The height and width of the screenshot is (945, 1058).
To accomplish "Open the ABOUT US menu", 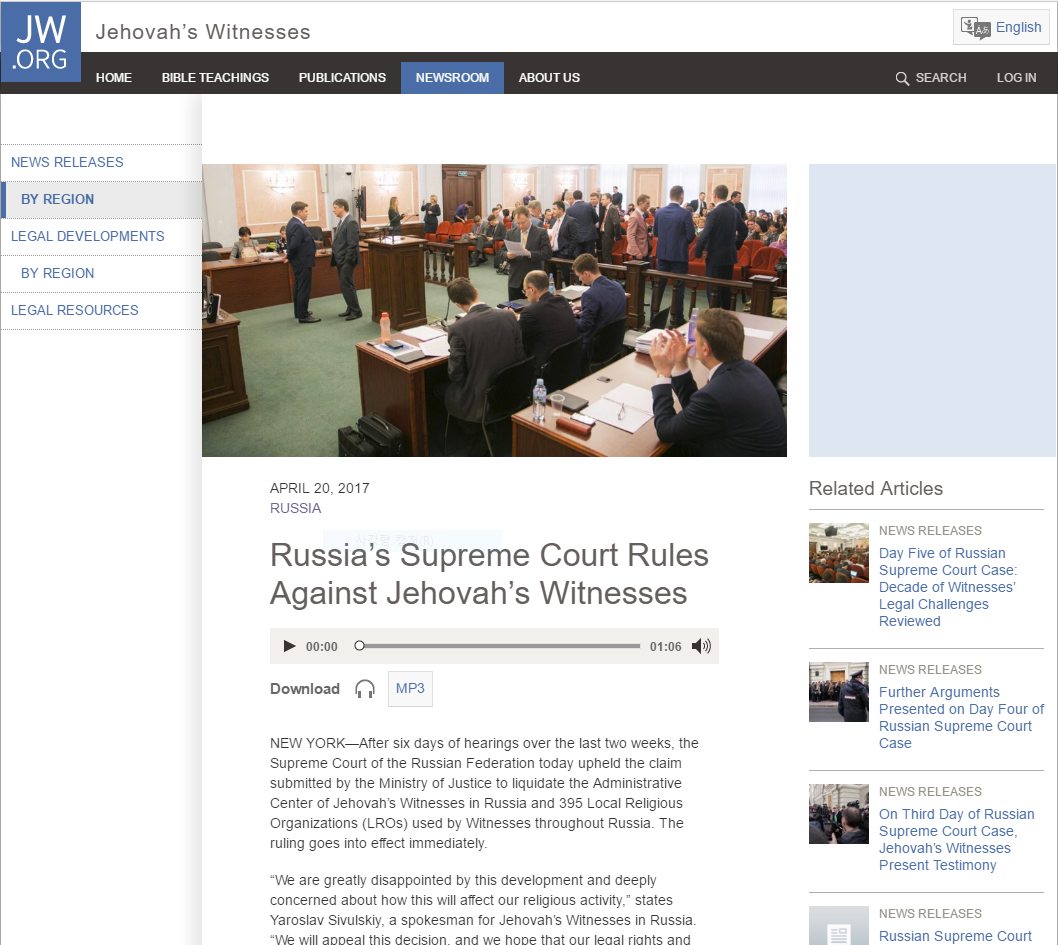I will [x=549, y=78].
